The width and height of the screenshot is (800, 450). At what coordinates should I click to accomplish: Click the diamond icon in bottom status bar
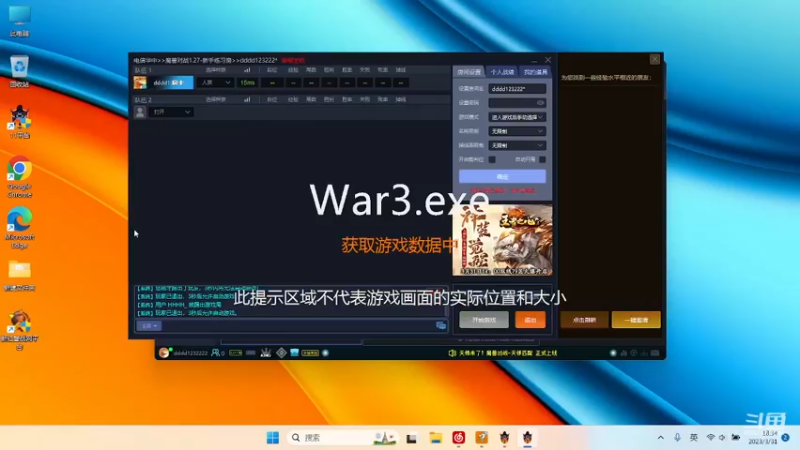[x=281, y=353]
